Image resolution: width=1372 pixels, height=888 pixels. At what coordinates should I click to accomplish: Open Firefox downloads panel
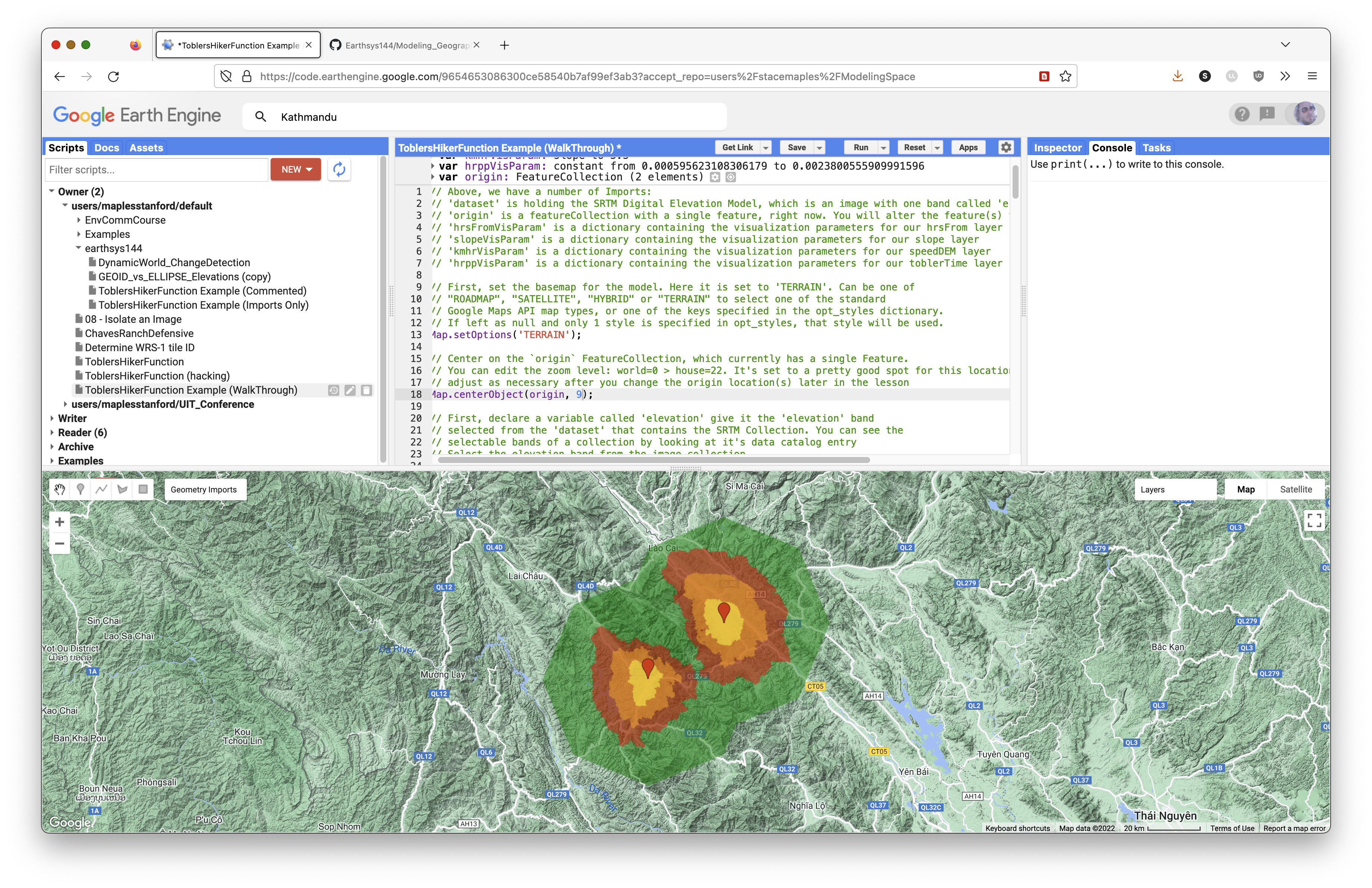coord(1178,76)
